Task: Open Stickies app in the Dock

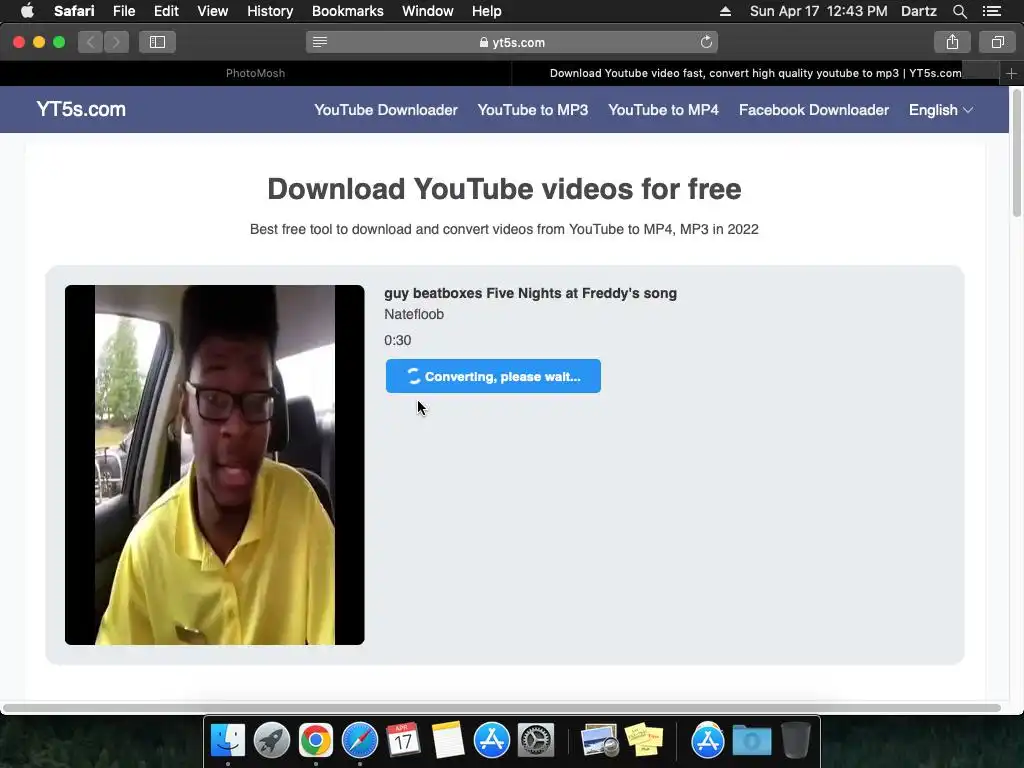Action: click(644, 739)
